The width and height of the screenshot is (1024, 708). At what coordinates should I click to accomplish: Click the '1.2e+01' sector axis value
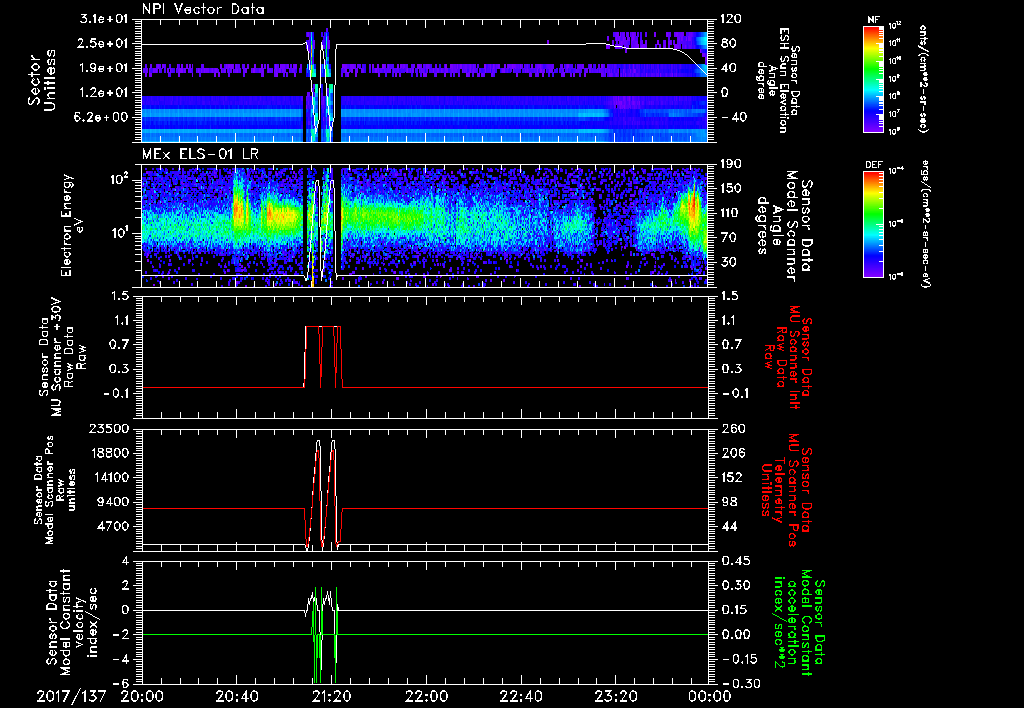click(104, 93)
